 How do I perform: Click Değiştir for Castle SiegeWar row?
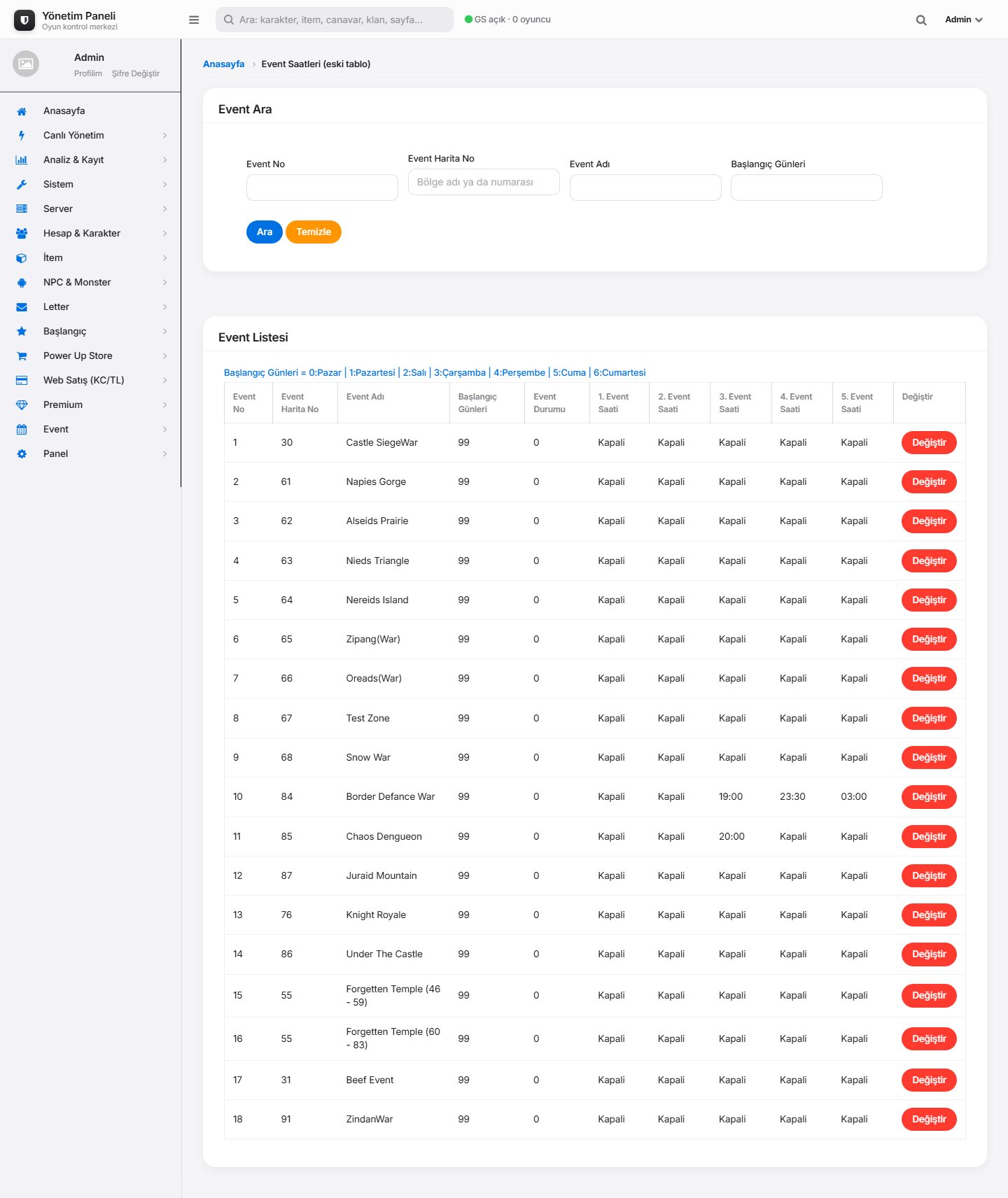pyautogui.click(x=929, y=443)
